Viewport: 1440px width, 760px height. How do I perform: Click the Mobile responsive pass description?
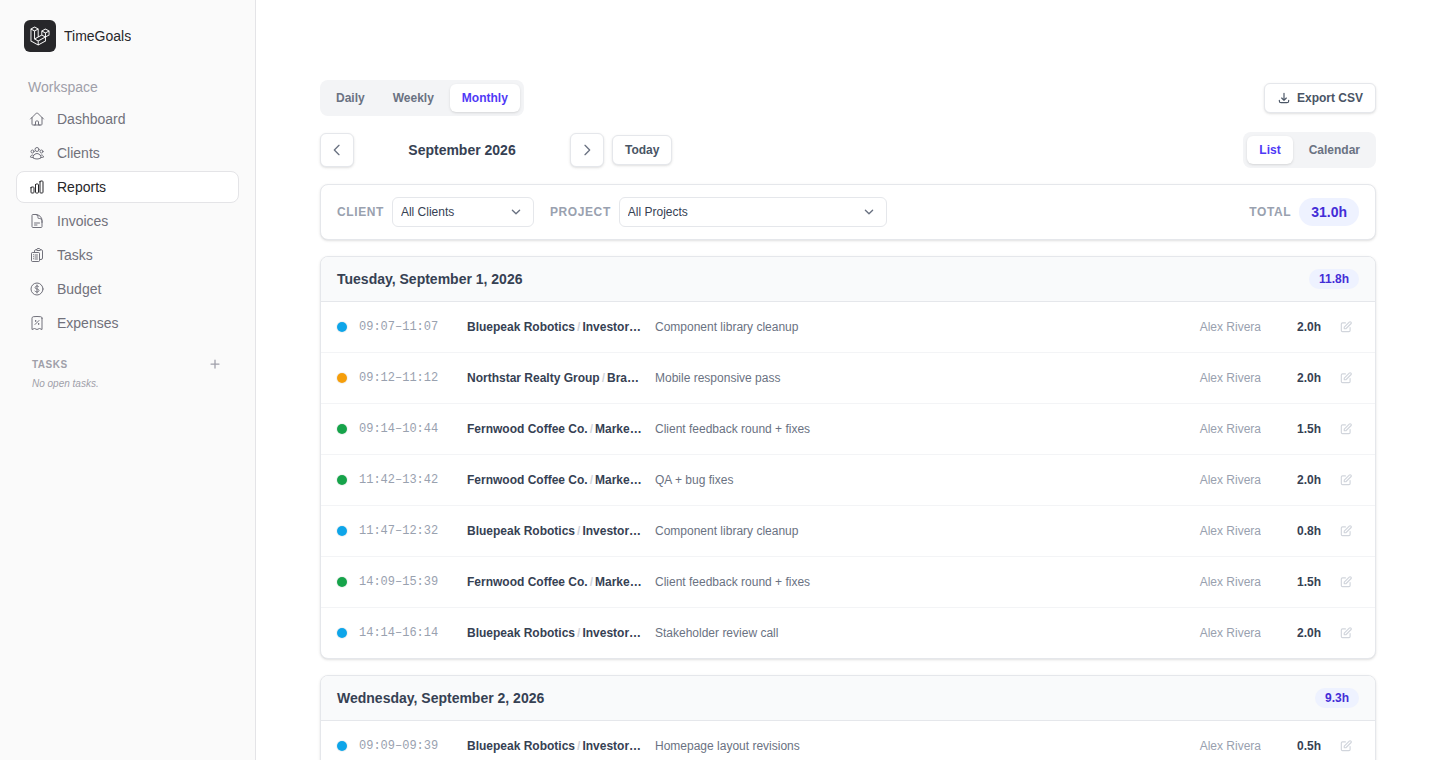tap(718, 378)
